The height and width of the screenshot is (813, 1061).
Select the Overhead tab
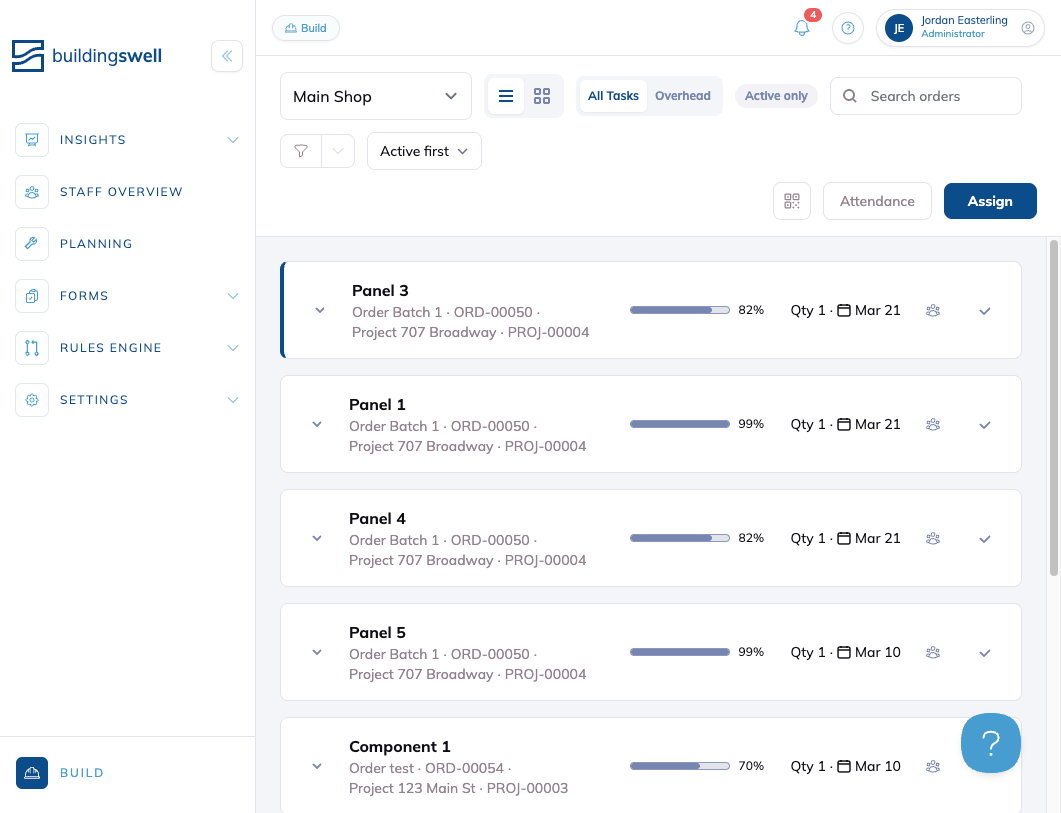(683, 96)
